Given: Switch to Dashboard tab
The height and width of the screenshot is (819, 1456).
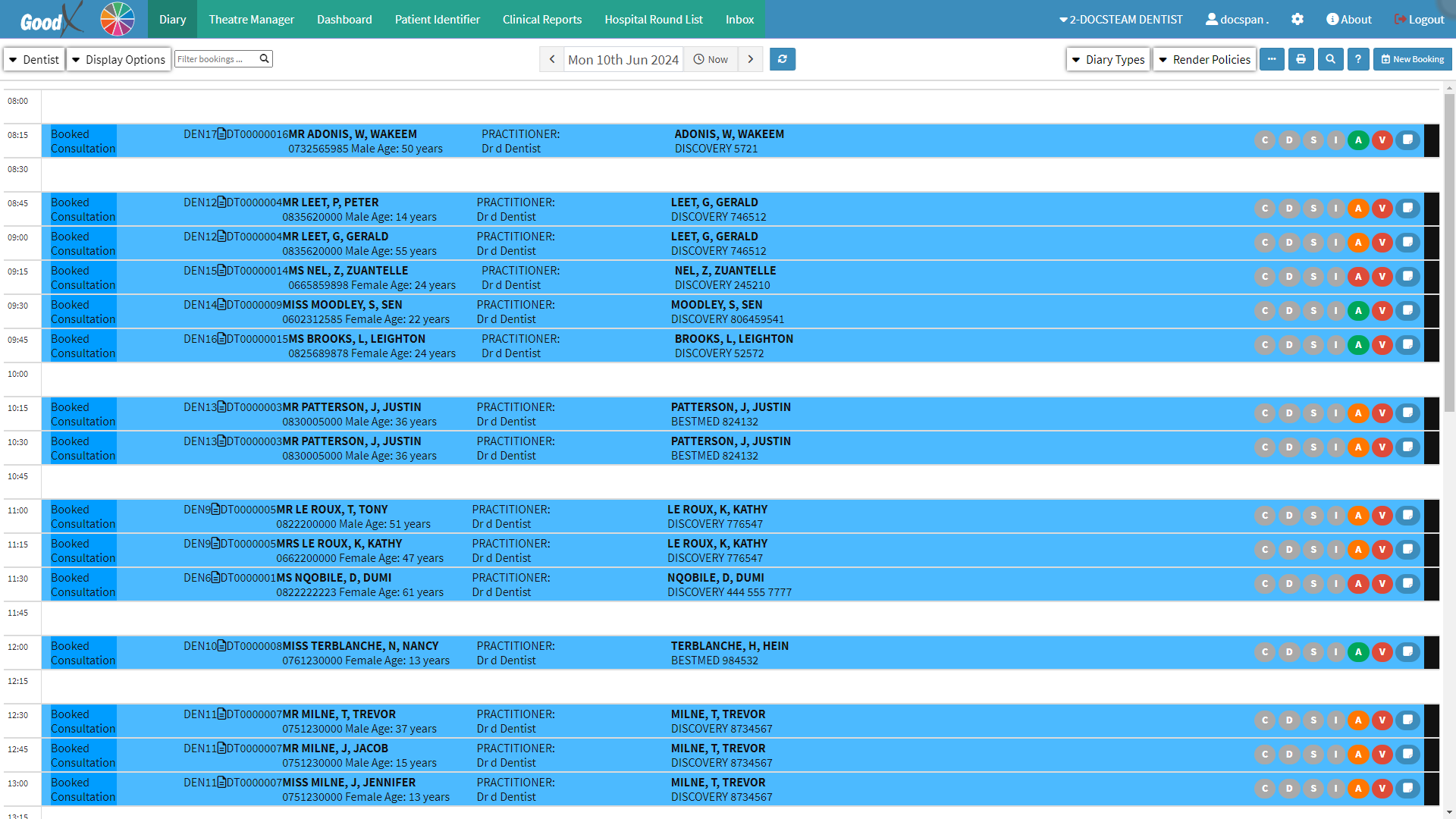Looking at the screenshot, I should tap(344, 19).
